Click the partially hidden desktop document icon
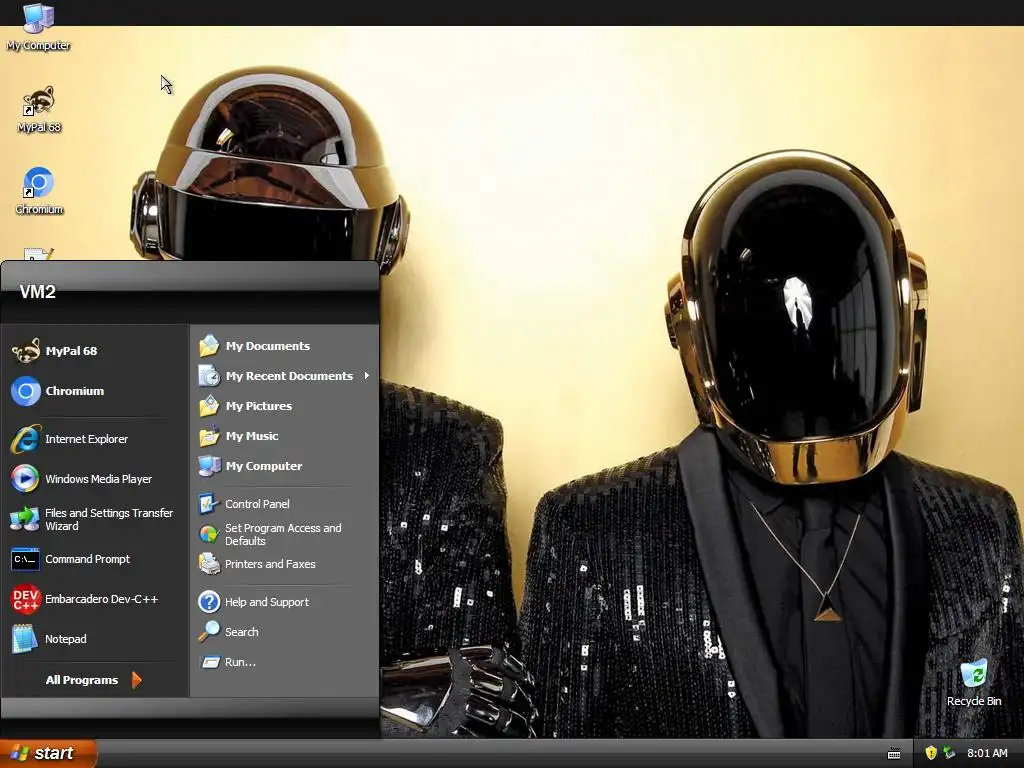The height and width of the screenshot is (768, 1024). coord(38,253)
